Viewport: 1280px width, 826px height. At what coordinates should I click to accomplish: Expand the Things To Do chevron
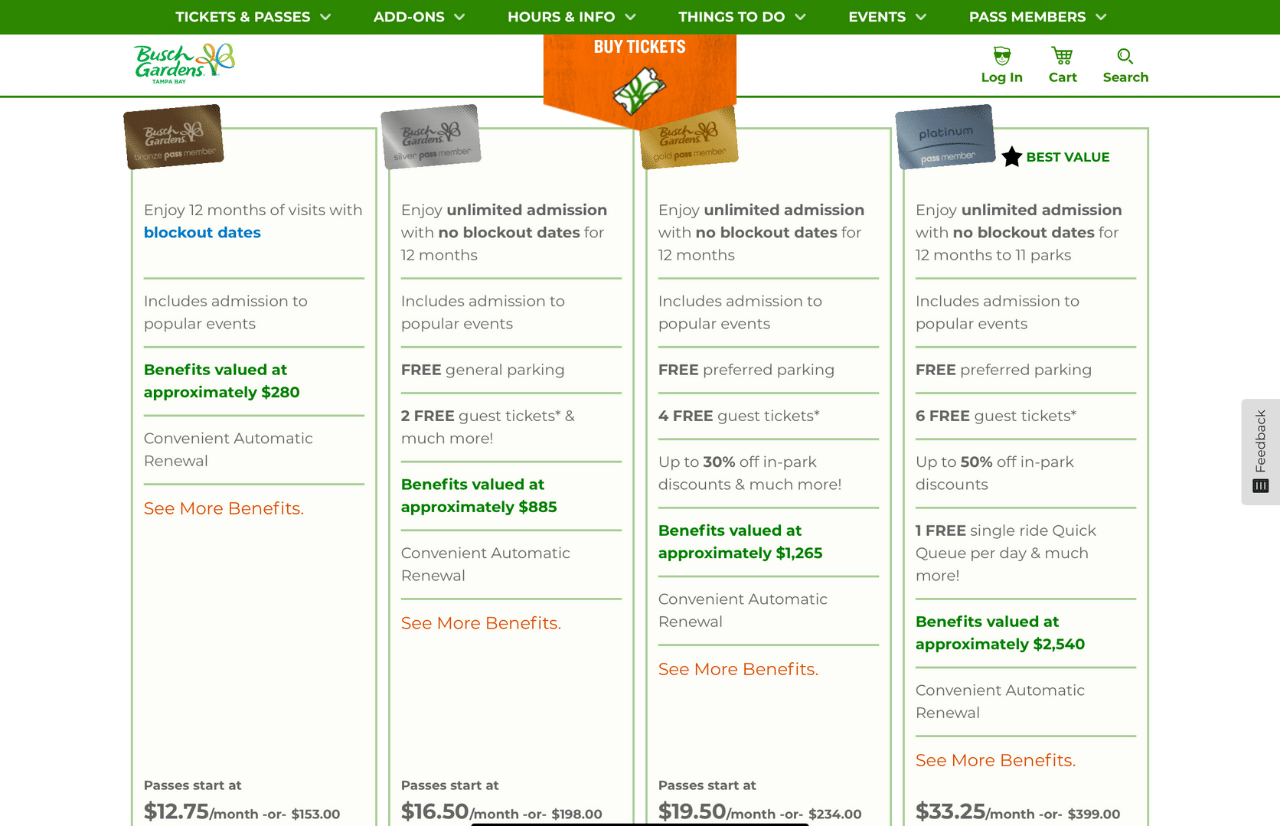800,17
